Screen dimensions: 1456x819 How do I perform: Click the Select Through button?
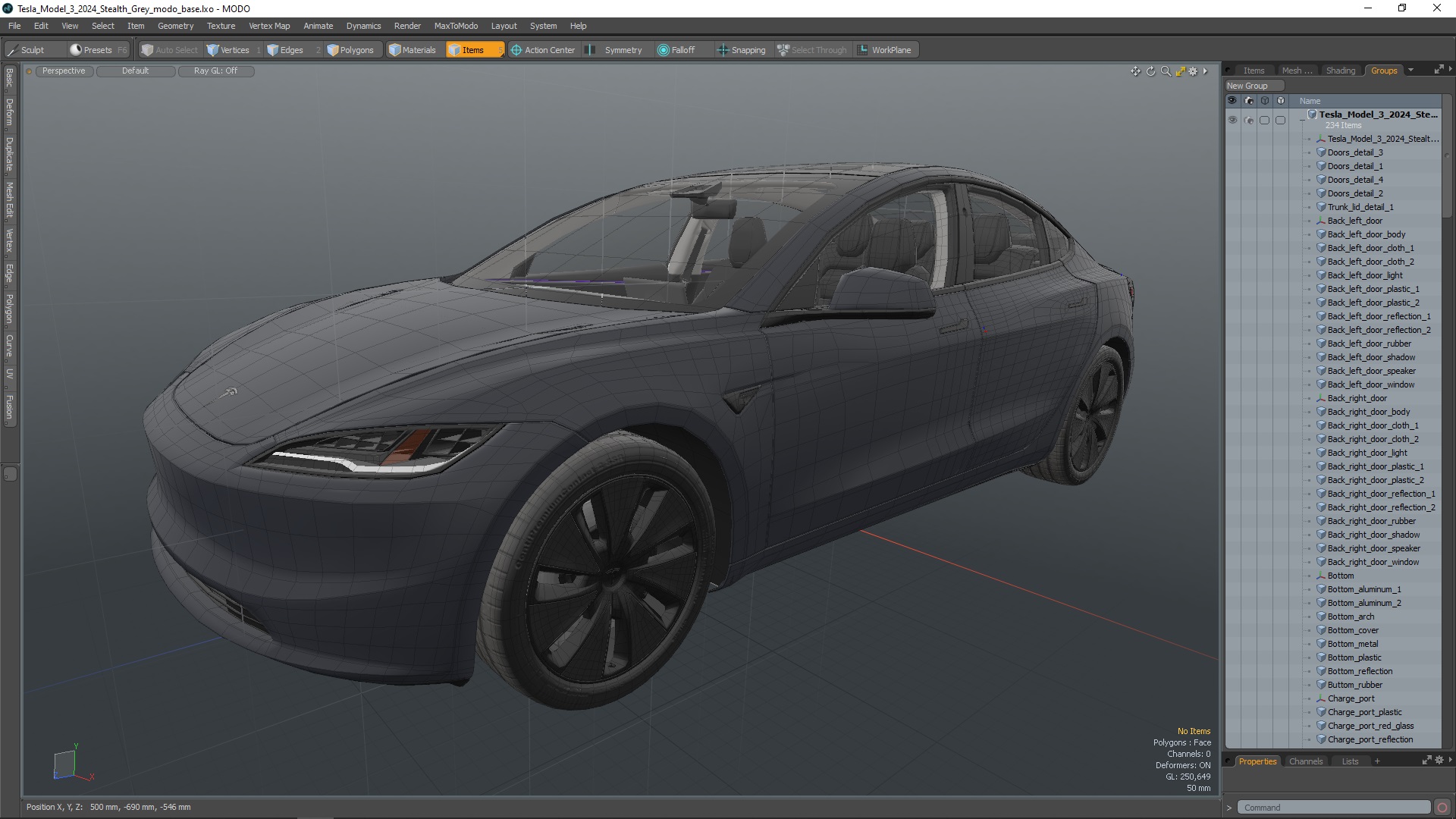pos(812,50)
